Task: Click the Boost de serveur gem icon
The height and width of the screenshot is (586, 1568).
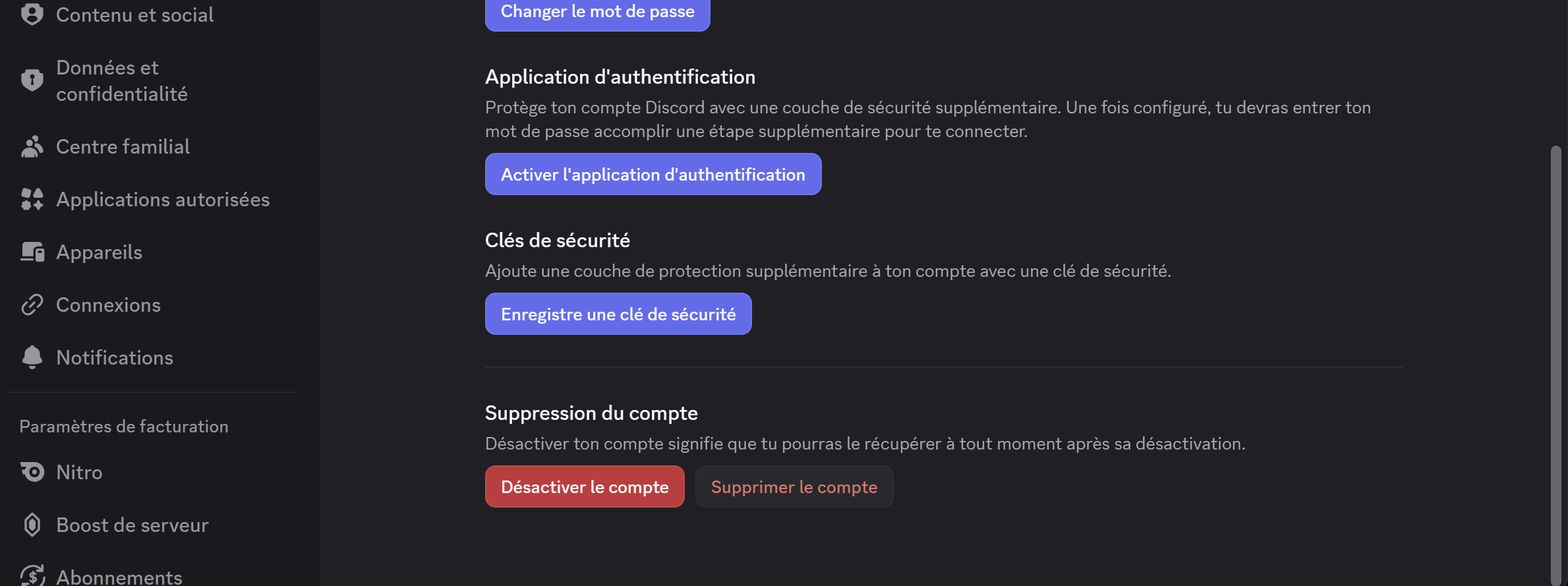Action: [x=32, y=525]
